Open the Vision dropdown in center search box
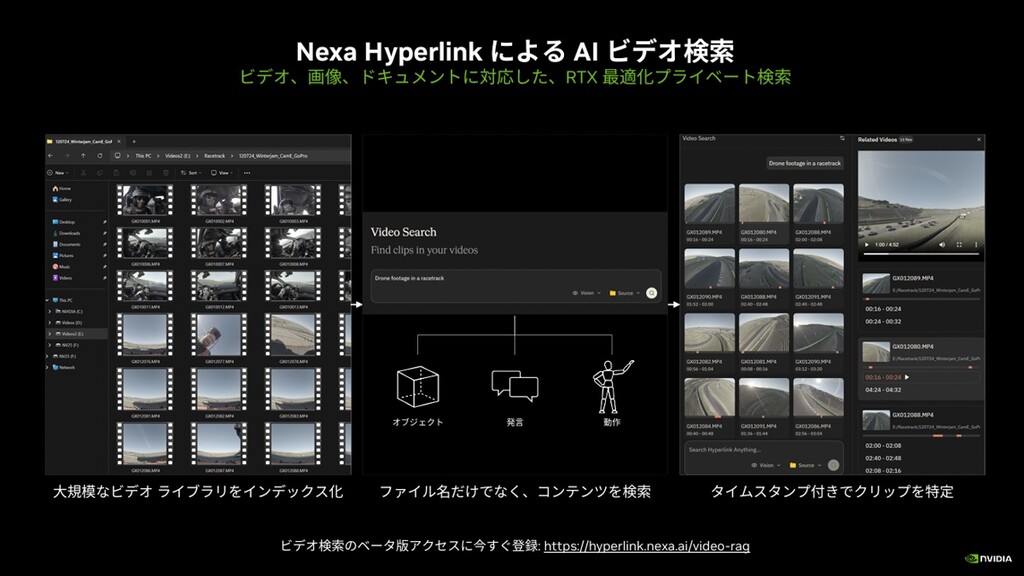The image size is (1024, 576). click(x=586, y=293)
